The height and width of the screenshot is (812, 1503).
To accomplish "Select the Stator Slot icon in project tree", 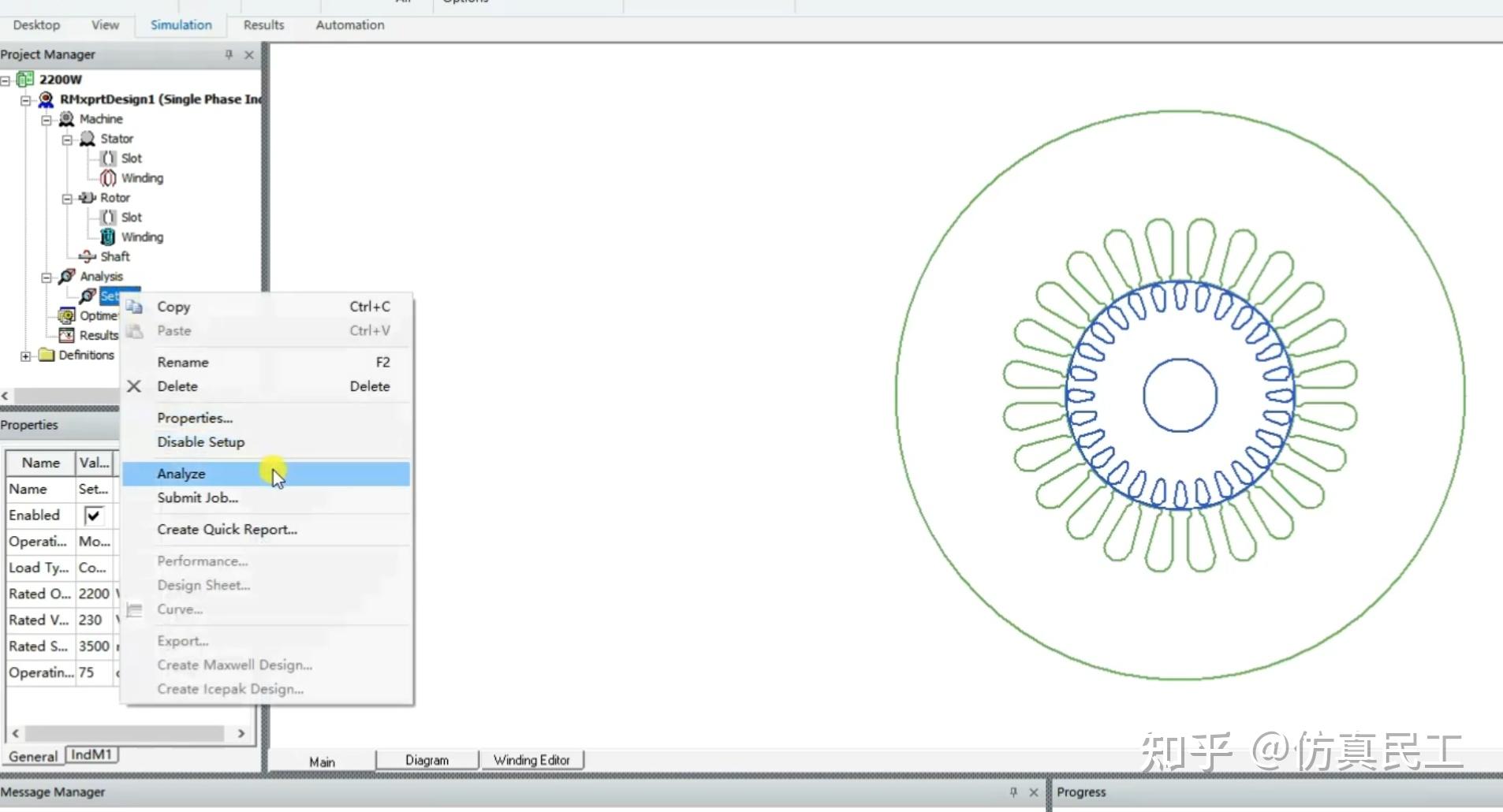I will [108, 158].
